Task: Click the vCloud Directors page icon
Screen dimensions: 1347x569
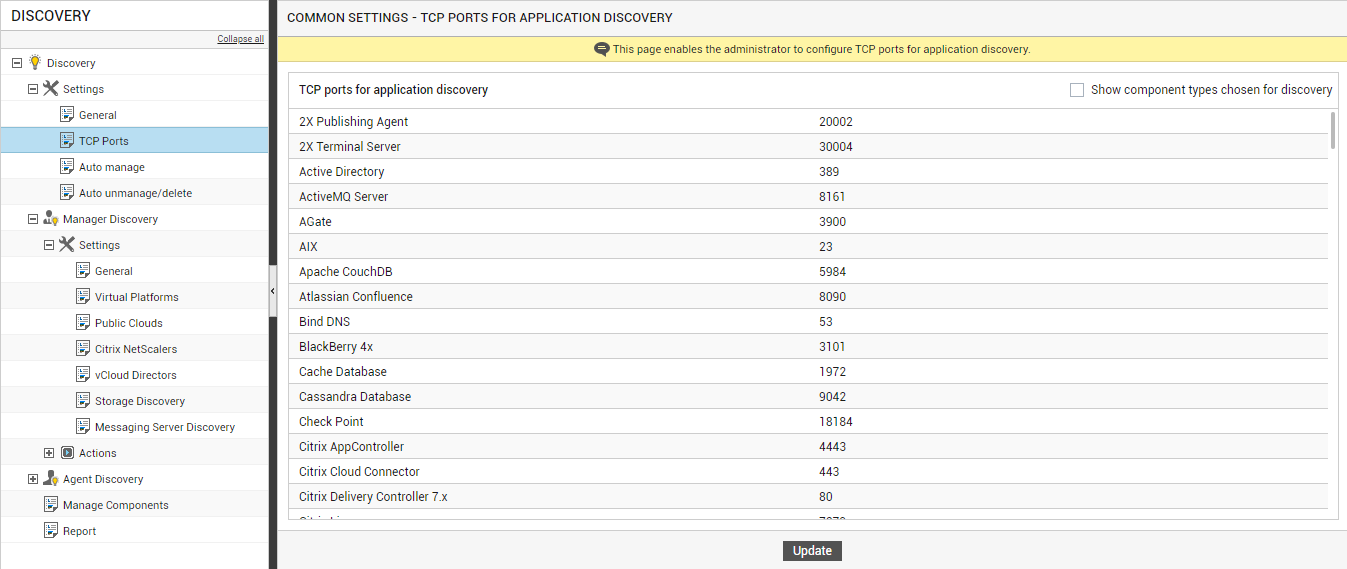Action: (83, 374)
